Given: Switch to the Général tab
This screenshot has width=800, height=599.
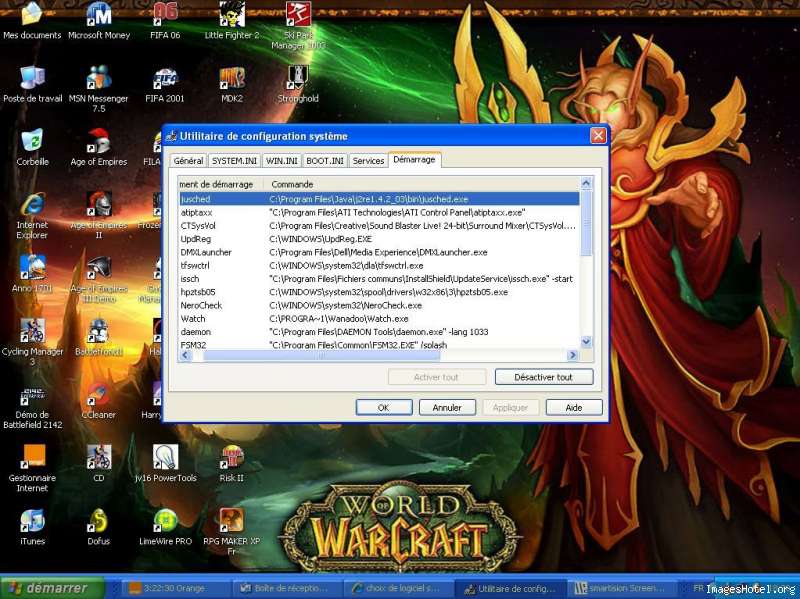Looking at the screenshot, I should click(188, 161).
